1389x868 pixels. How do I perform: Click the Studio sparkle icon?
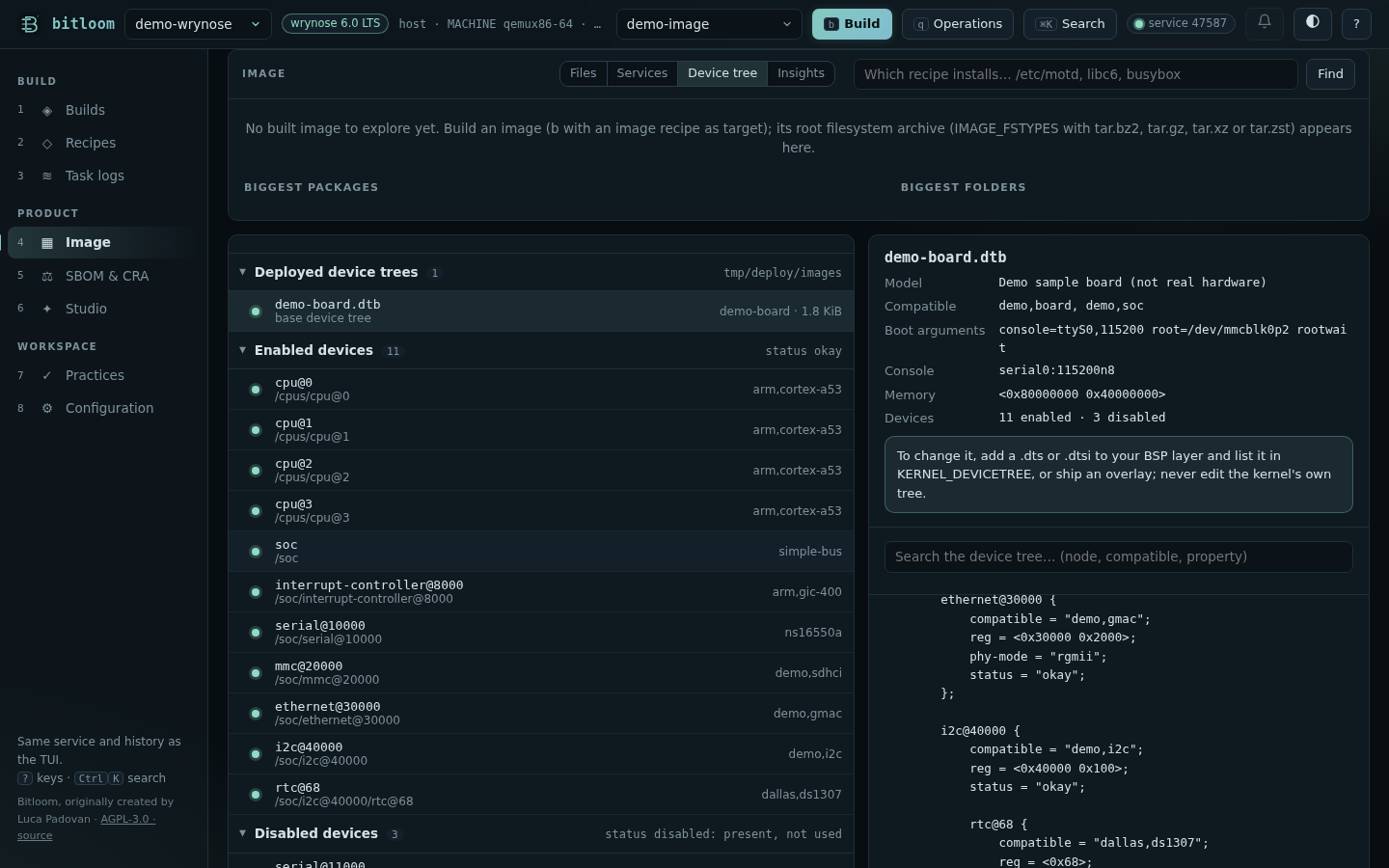(47, 310)
